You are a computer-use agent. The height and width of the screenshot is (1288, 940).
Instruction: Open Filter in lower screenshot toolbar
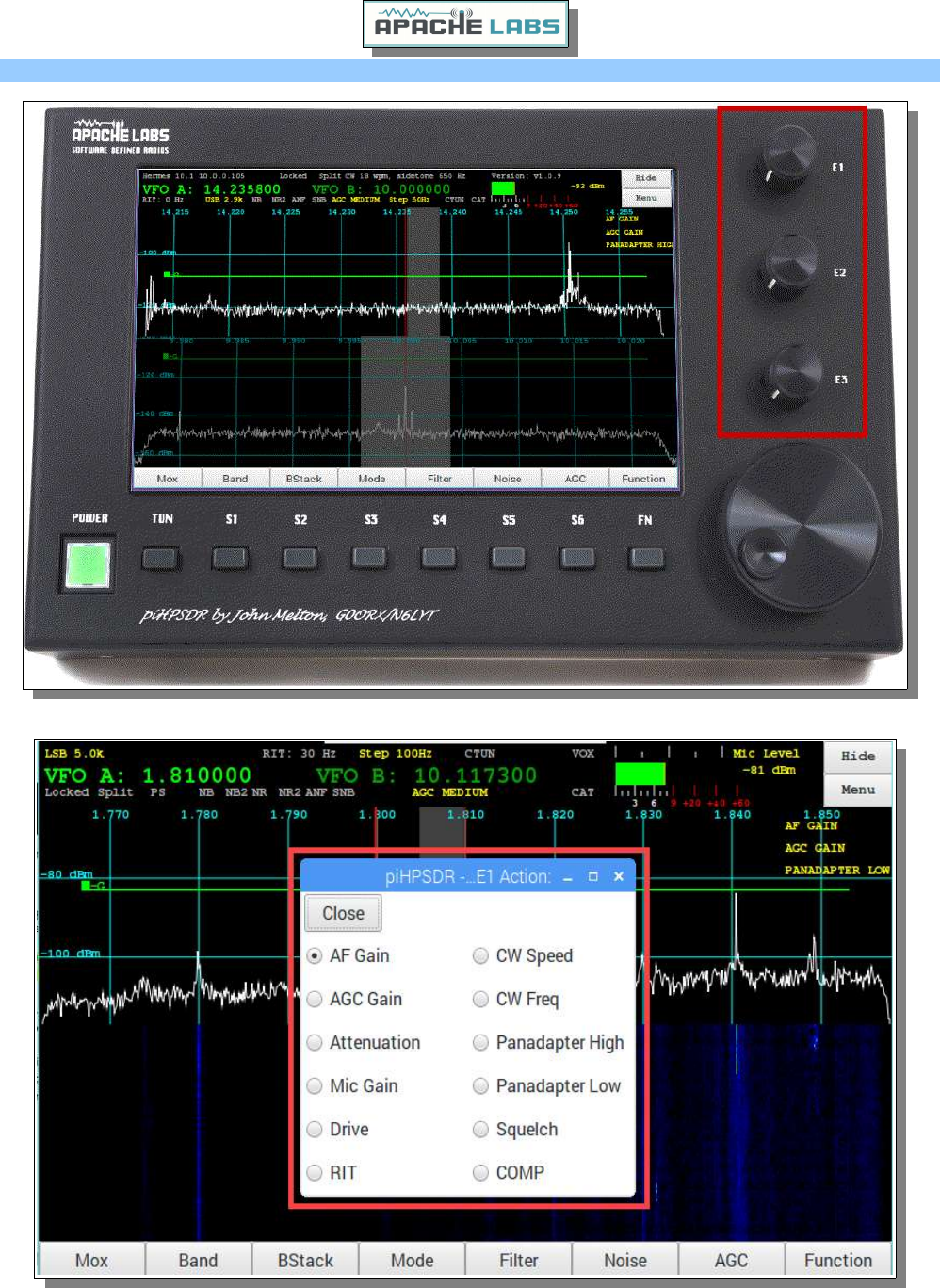518,1260
